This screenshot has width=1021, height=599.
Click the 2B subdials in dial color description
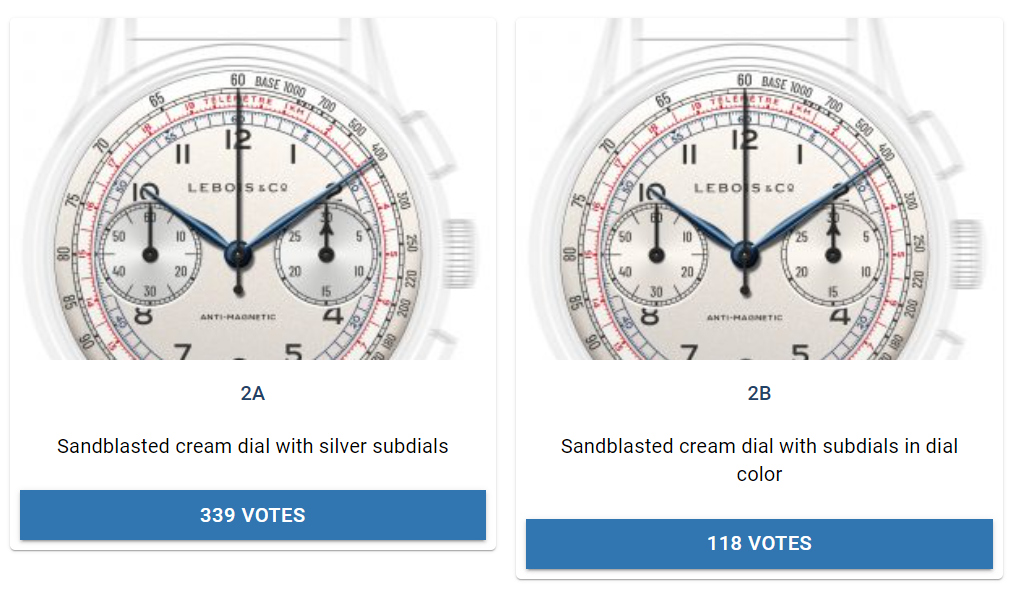[x=759, y=460]
